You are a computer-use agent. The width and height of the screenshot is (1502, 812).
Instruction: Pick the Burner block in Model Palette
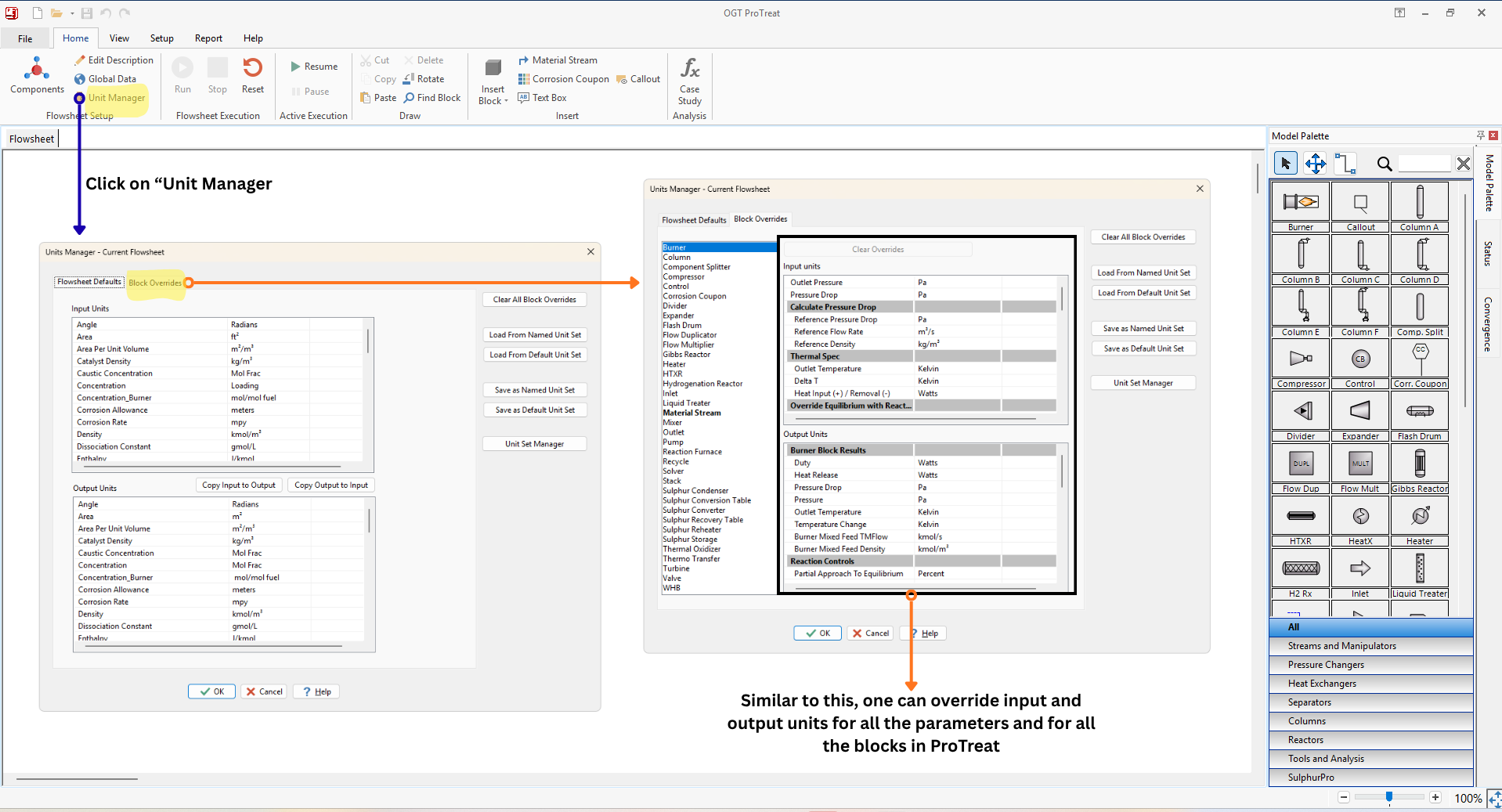1301,207
